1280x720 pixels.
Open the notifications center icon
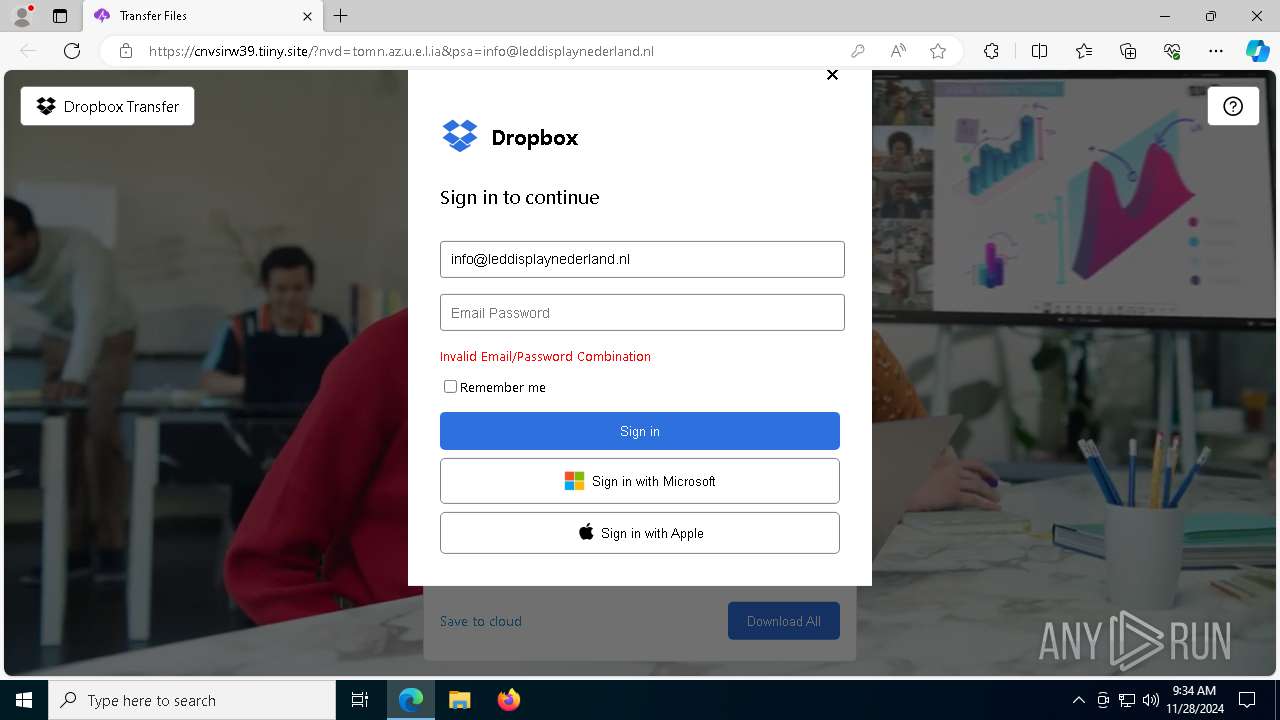click(1247, 700)
